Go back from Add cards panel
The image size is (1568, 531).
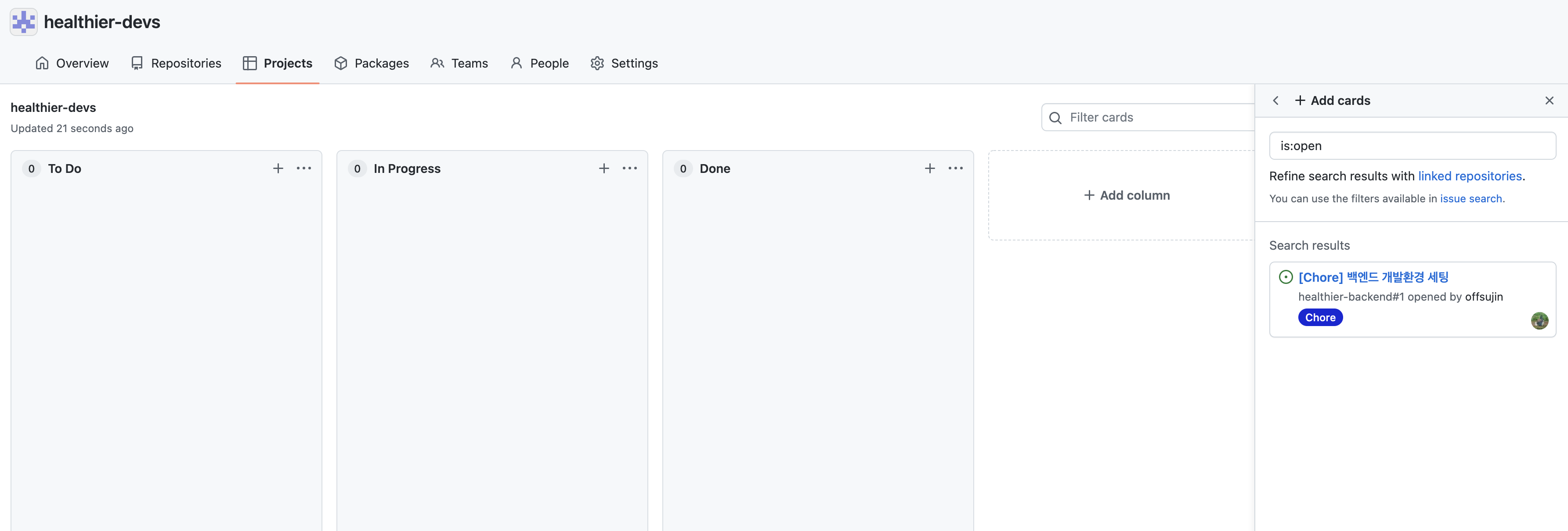point(1276,100)
